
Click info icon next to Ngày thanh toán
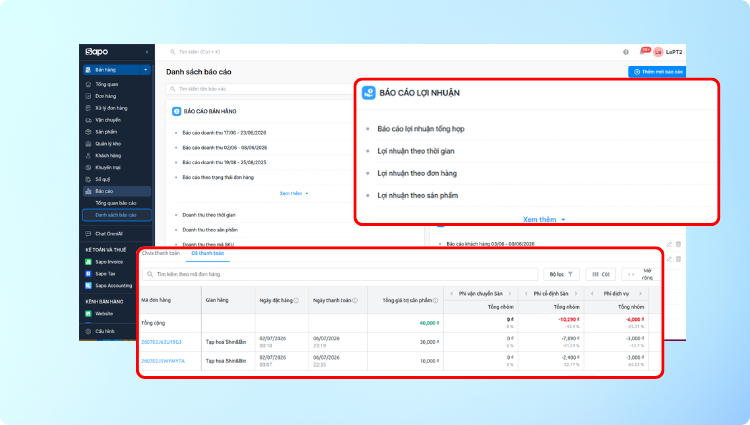tap(354, 301)
